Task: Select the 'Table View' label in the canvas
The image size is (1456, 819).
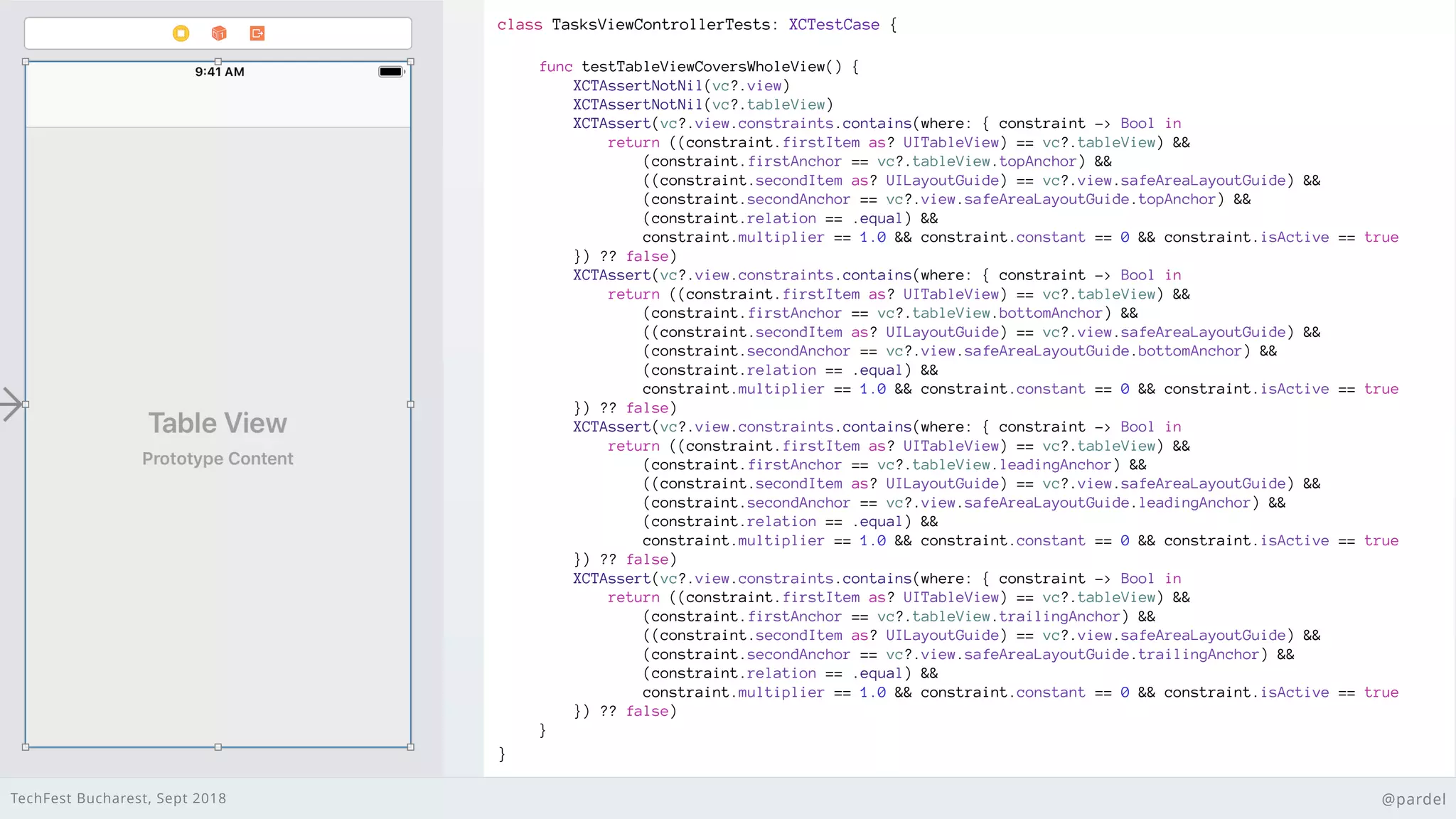Action: [x=218, y=423]
